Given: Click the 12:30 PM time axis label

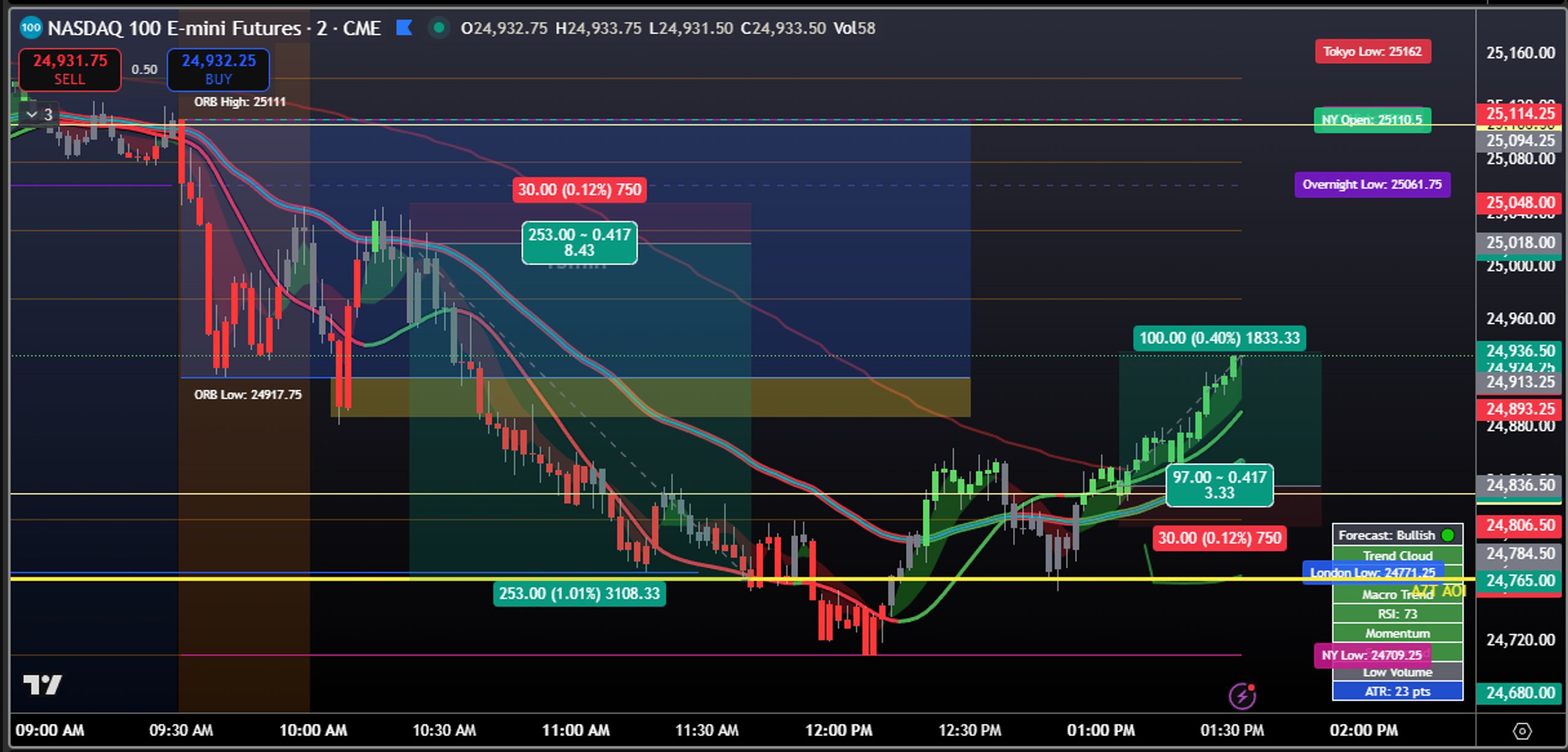Looking at the screenshot, I should click(970, 731).
